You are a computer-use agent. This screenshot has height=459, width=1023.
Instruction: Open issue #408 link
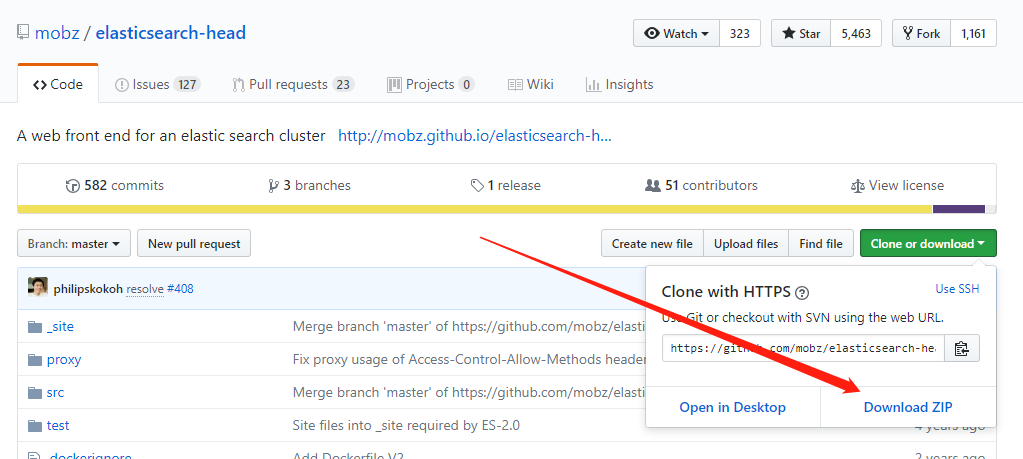pos(180,288)
